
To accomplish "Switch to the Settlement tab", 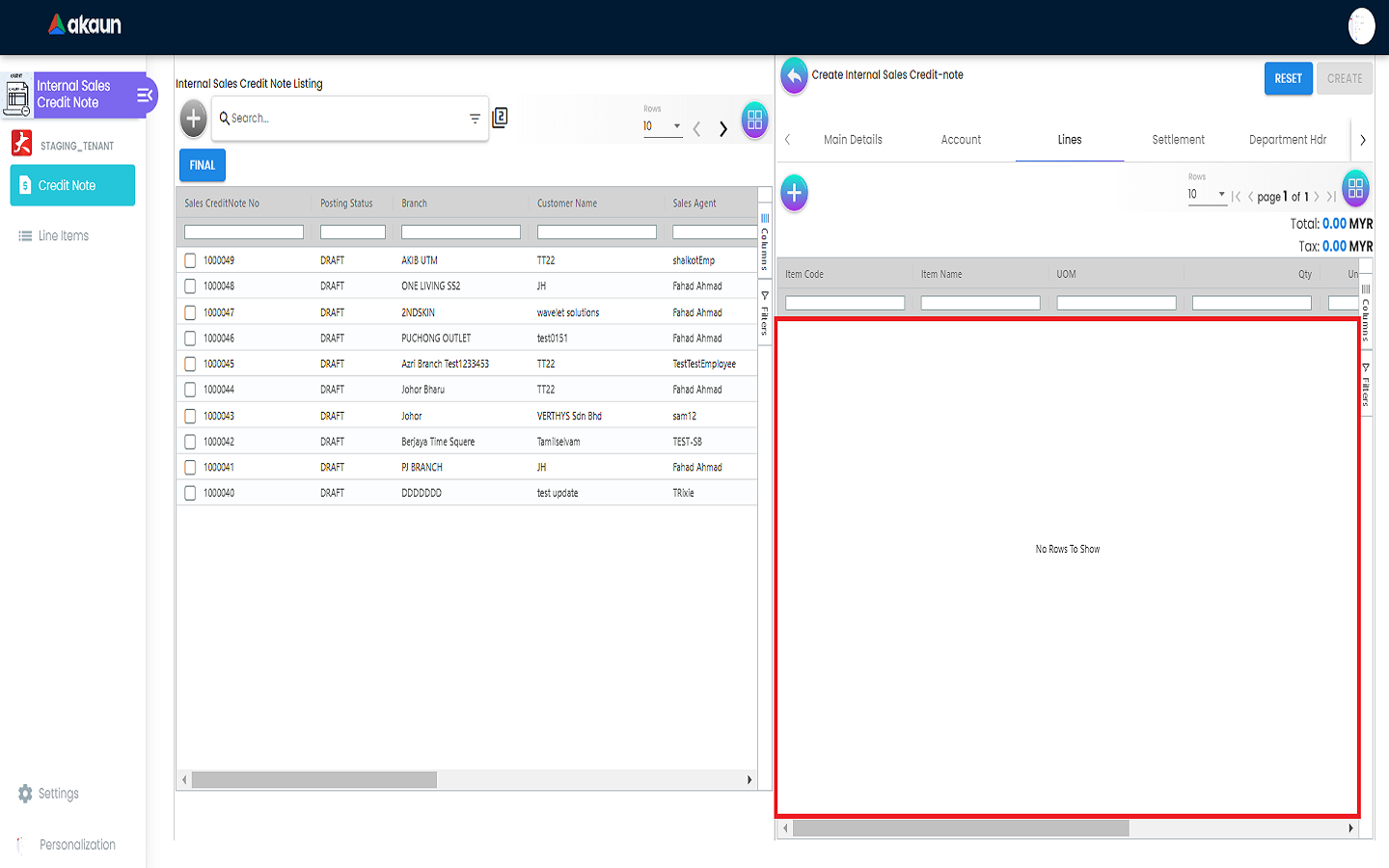I will 1178,140.
